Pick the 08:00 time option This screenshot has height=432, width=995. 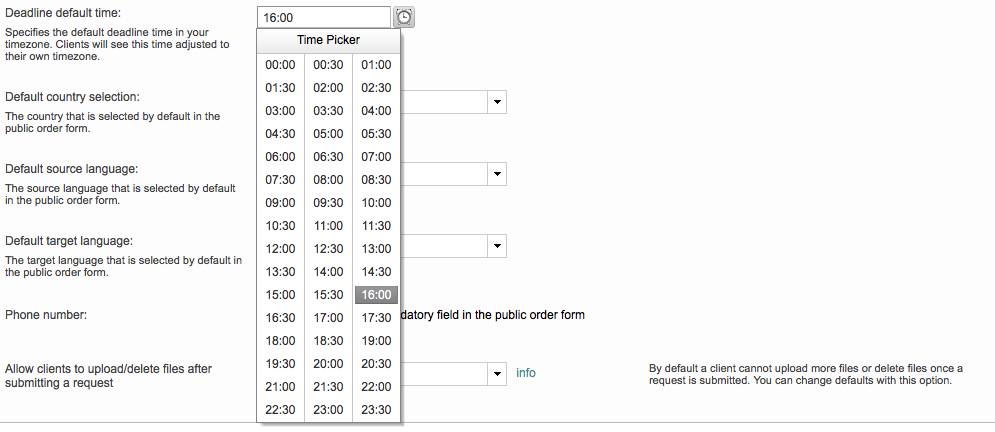(x=328, y=180)
